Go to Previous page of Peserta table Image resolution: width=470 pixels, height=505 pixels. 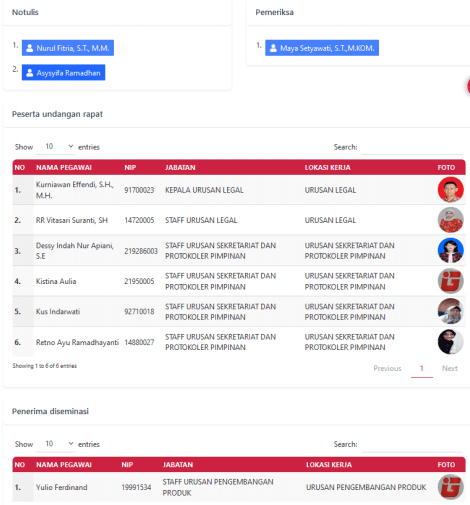[x=387, y=368]
